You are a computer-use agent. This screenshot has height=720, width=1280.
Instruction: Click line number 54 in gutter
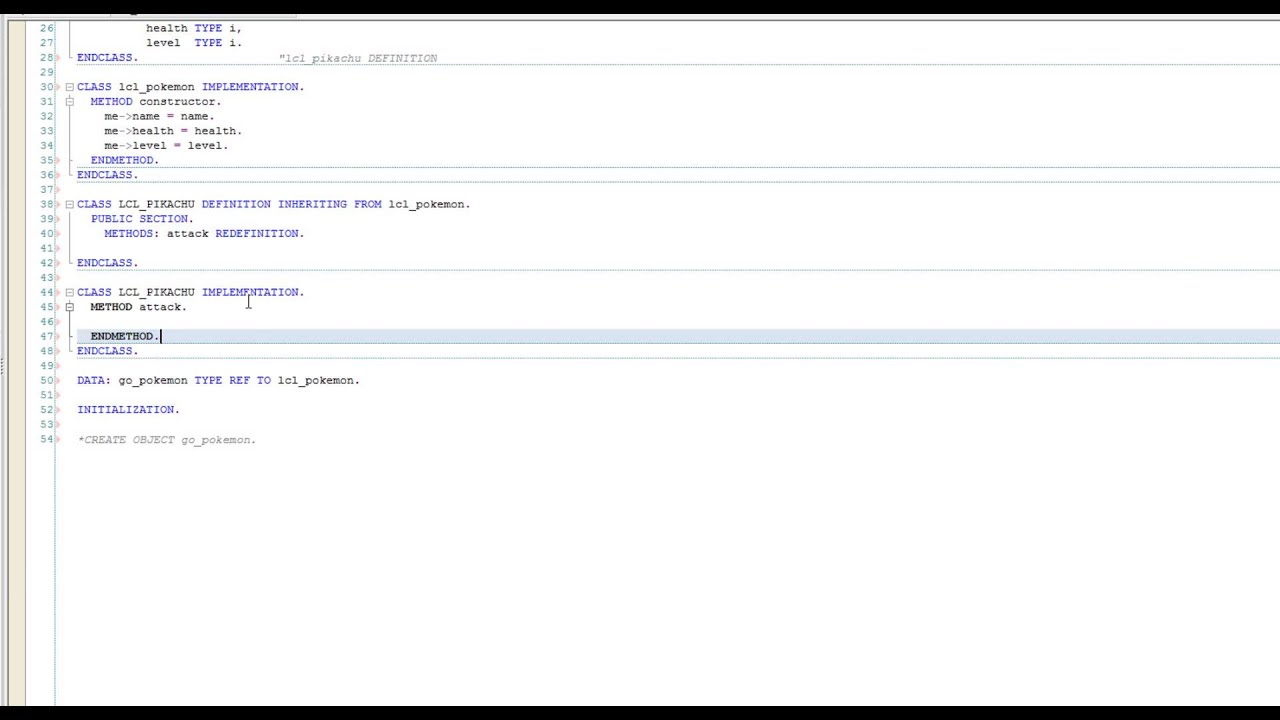(46, 440)
